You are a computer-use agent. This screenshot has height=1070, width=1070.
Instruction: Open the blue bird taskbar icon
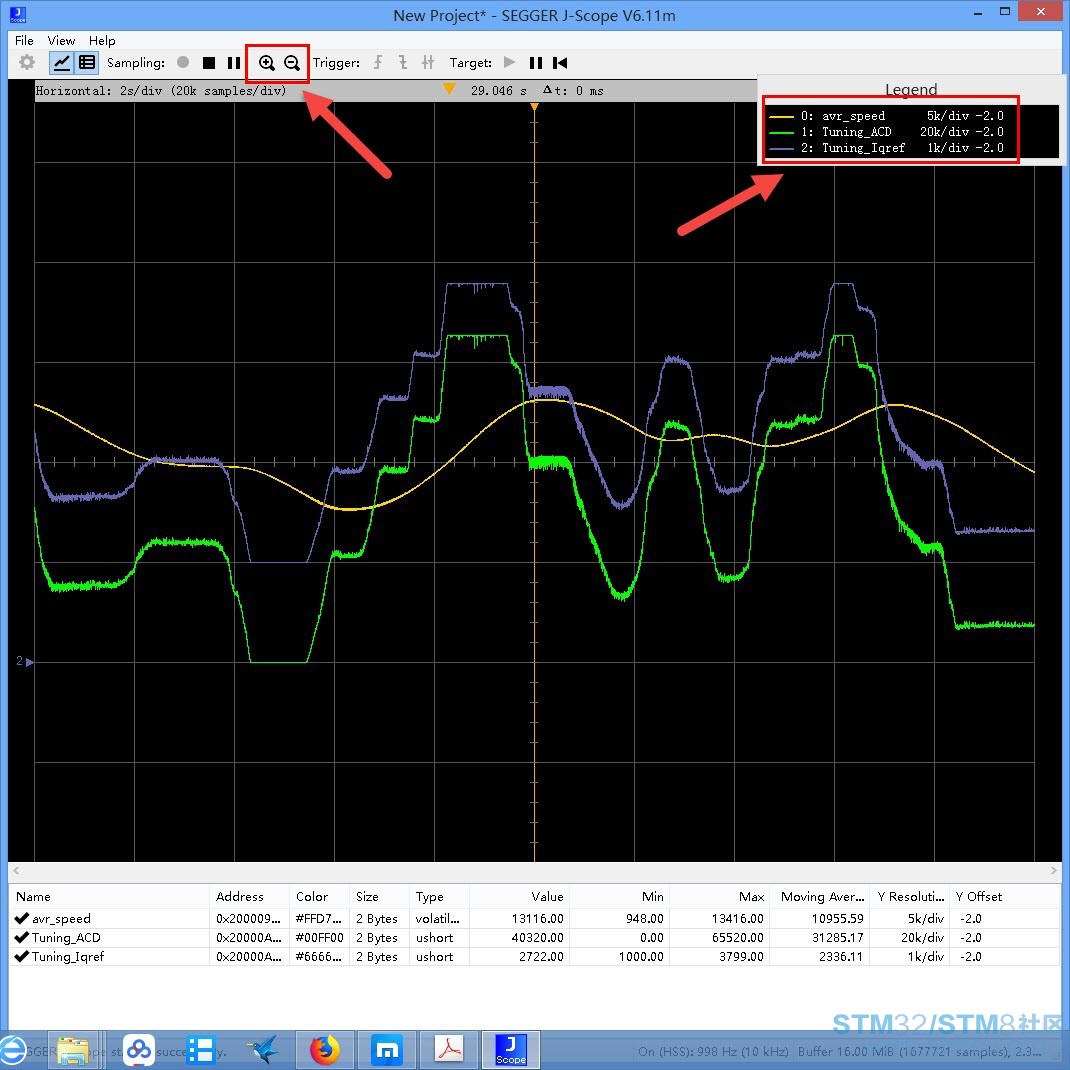point(262,1050)
